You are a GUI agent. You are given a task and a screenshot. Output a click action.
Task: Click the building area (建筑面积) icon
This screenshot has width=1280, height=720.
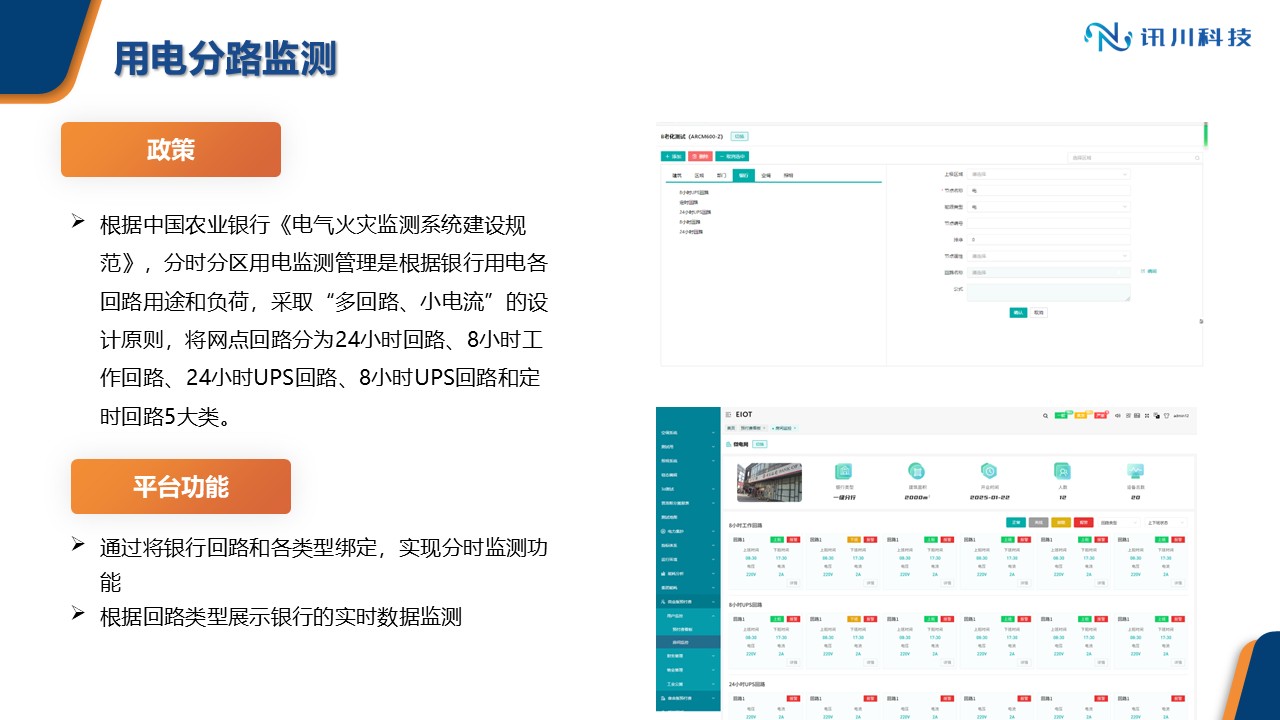pos(916,471)
